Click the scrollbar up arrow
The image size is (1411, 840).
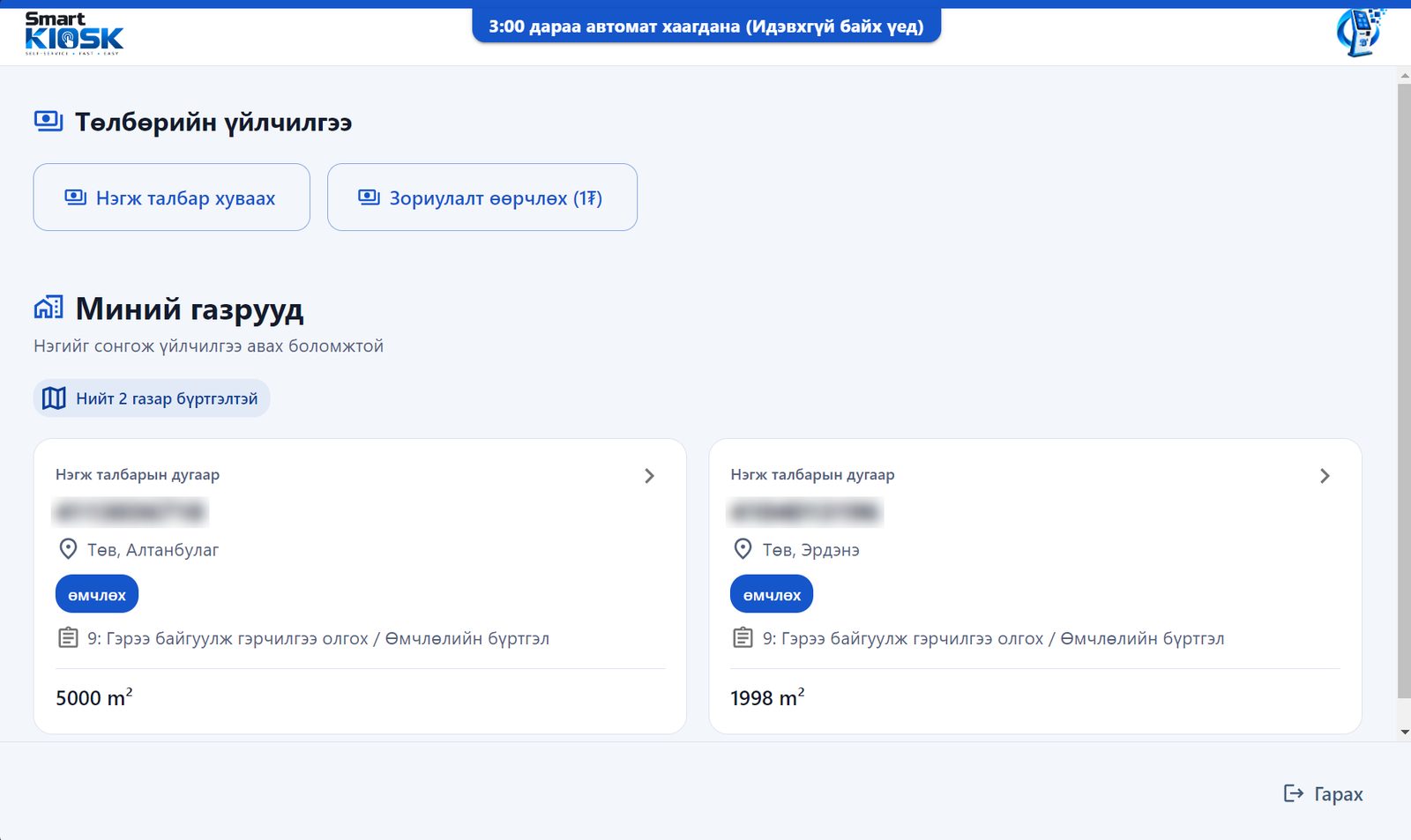[x=1404, y=76]
